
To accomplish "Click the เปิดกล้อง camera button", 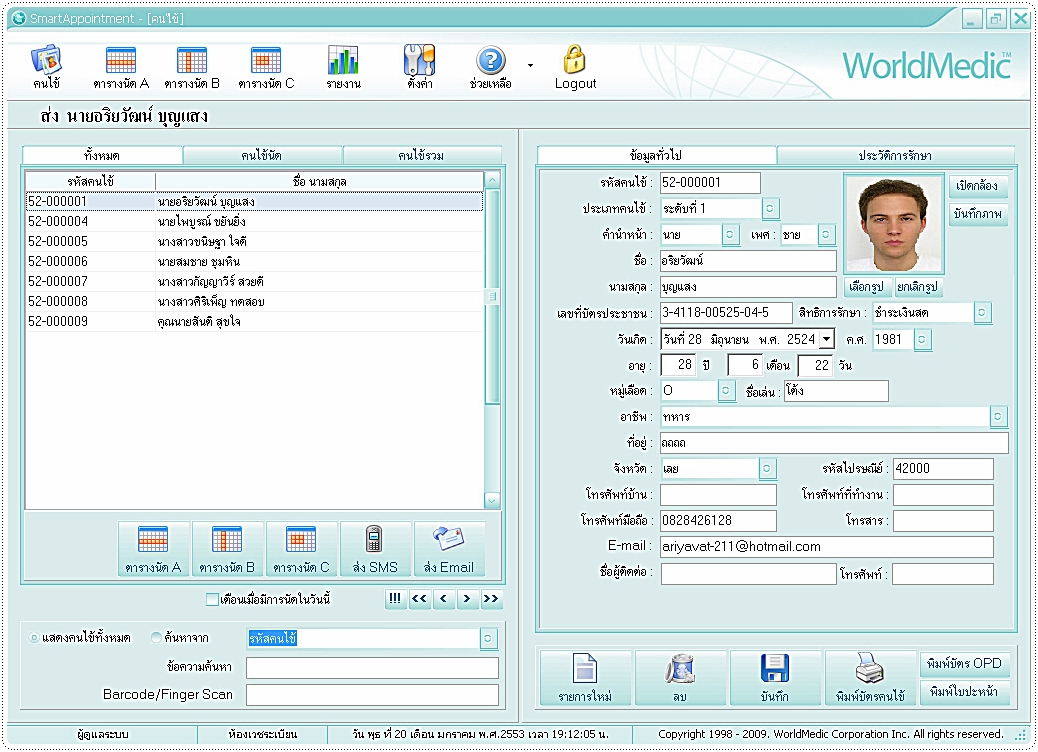I will coord(978,187).
